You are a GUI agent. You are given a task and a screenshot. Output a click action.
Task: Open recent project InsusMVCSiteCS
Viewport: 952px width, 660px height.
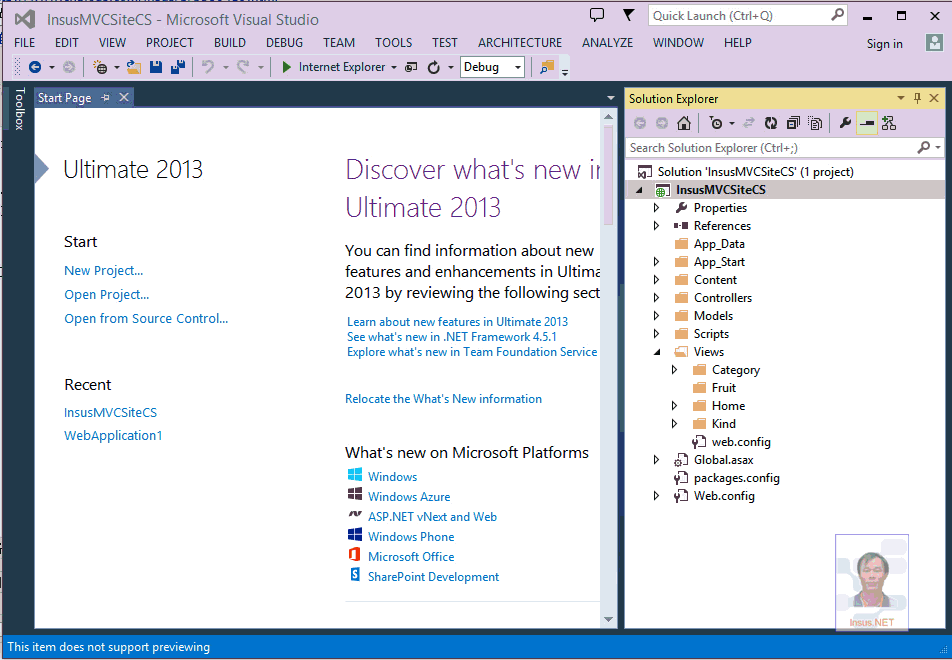point(110,412)
